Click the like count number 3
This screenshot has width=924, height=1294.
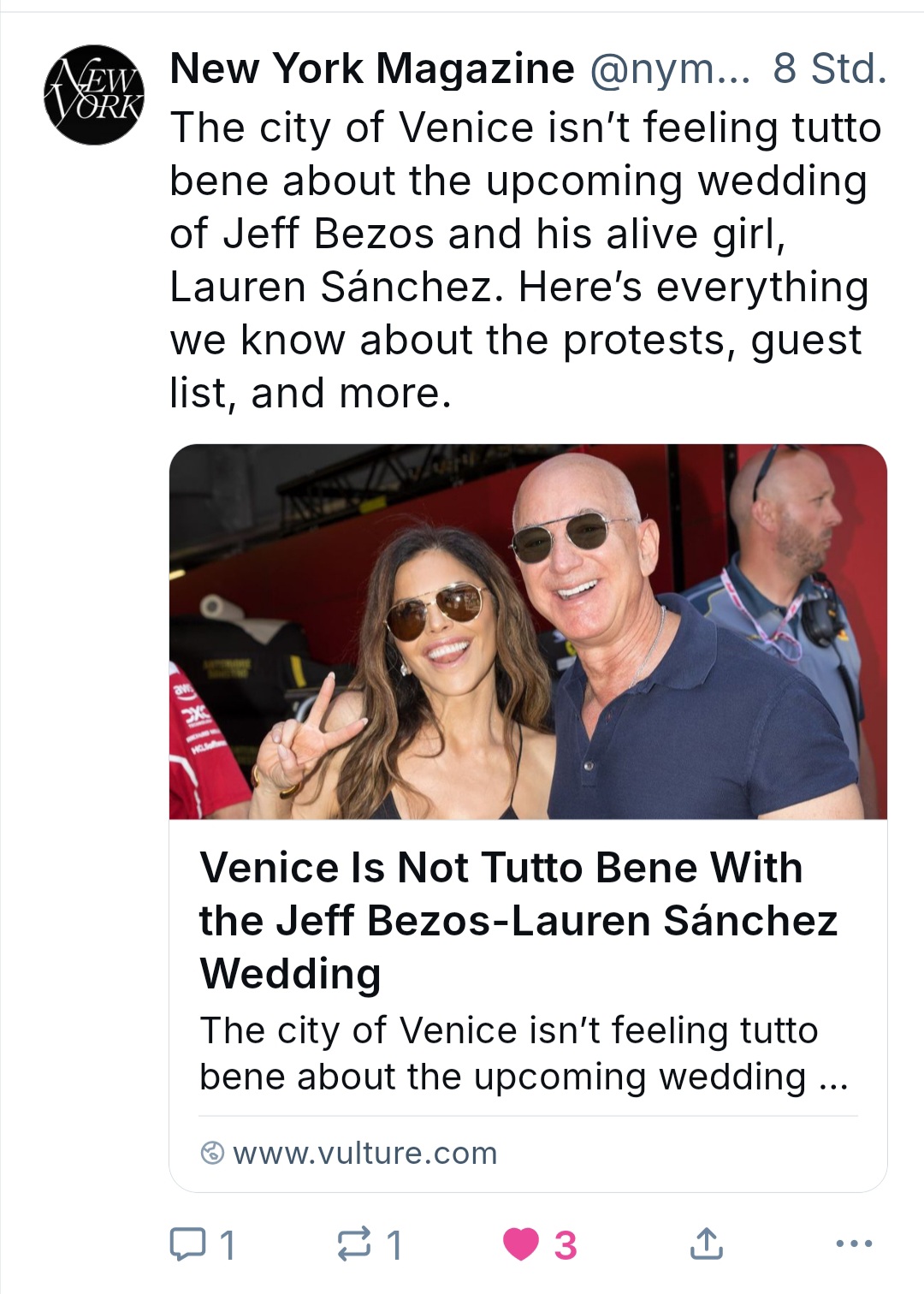pyautogui.click(x=566, y=1245)
